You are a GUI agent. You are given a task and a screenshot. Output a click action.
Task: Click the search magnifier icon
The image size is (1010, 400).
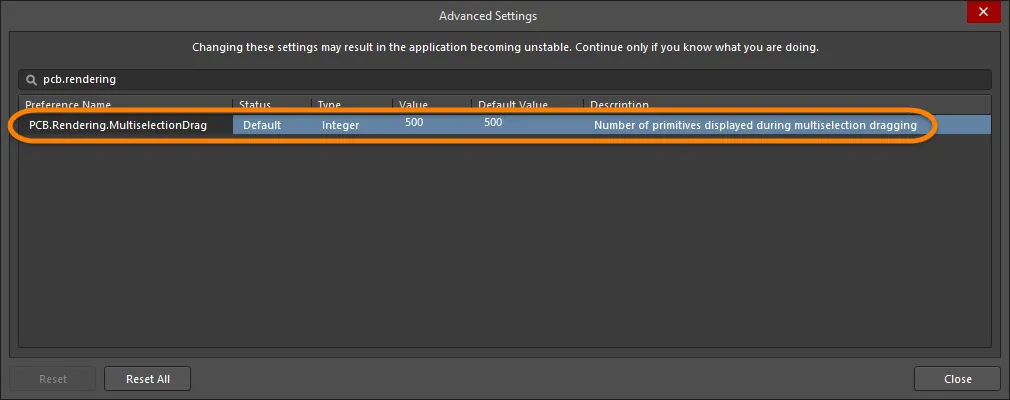tap(30, 80)
